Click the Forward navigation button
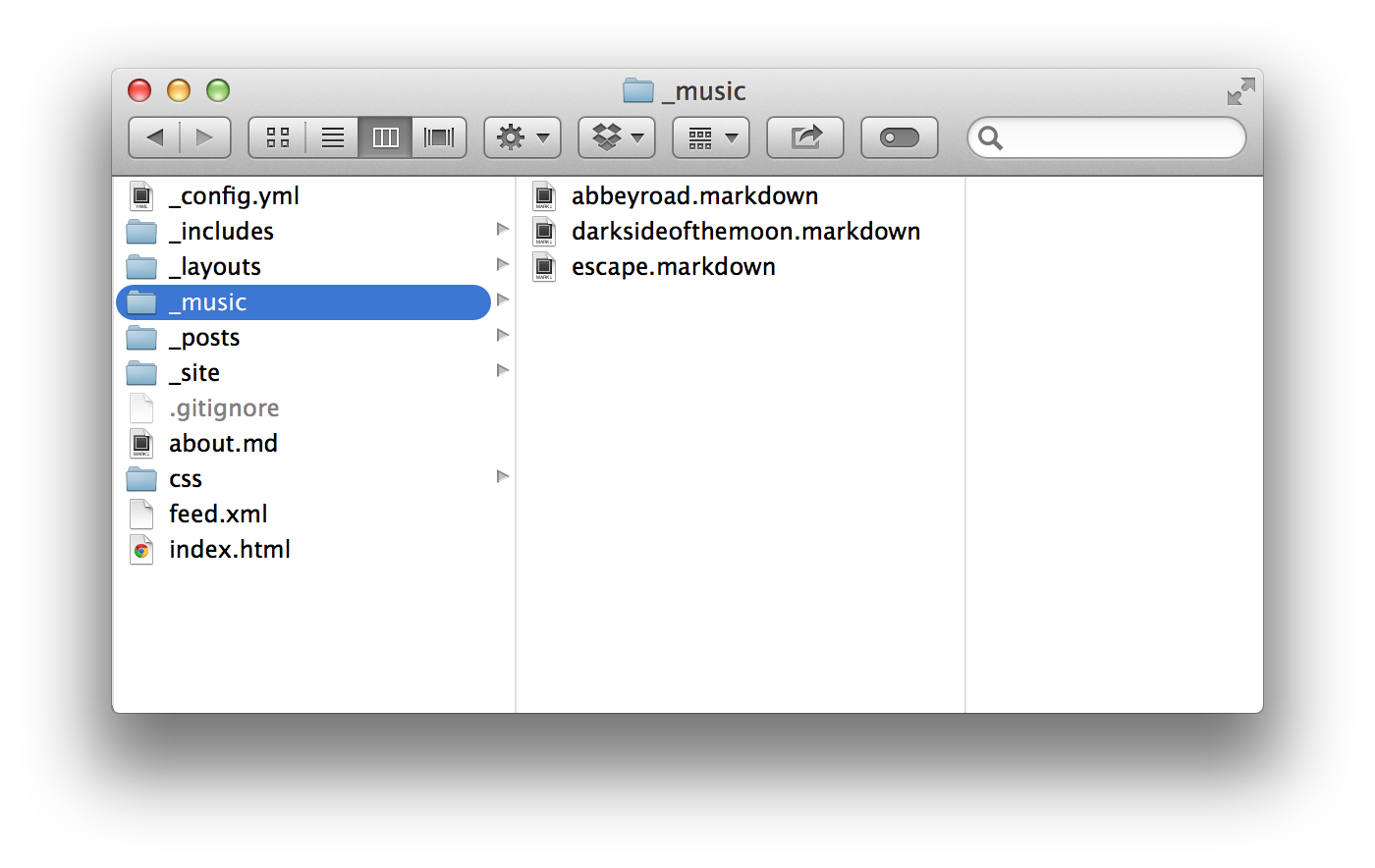 tap(205, 137)
